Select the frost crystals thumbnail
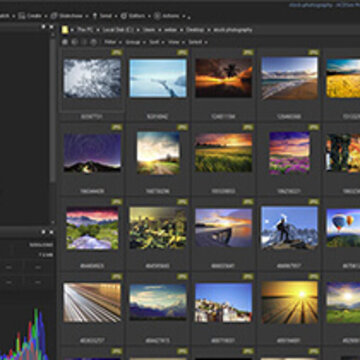Screen dimensions: 360x360 [x=92, y=78]
